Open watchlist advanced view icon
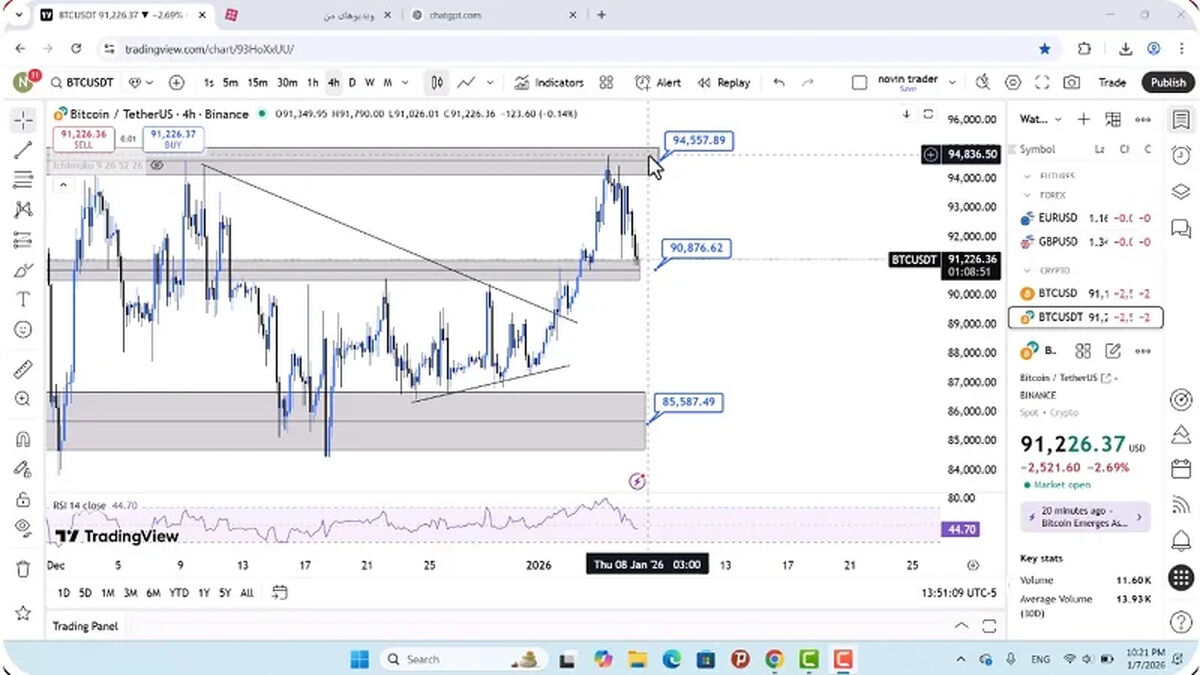The width and height of the screenshot is (1200, 675). pos(1113,119)
